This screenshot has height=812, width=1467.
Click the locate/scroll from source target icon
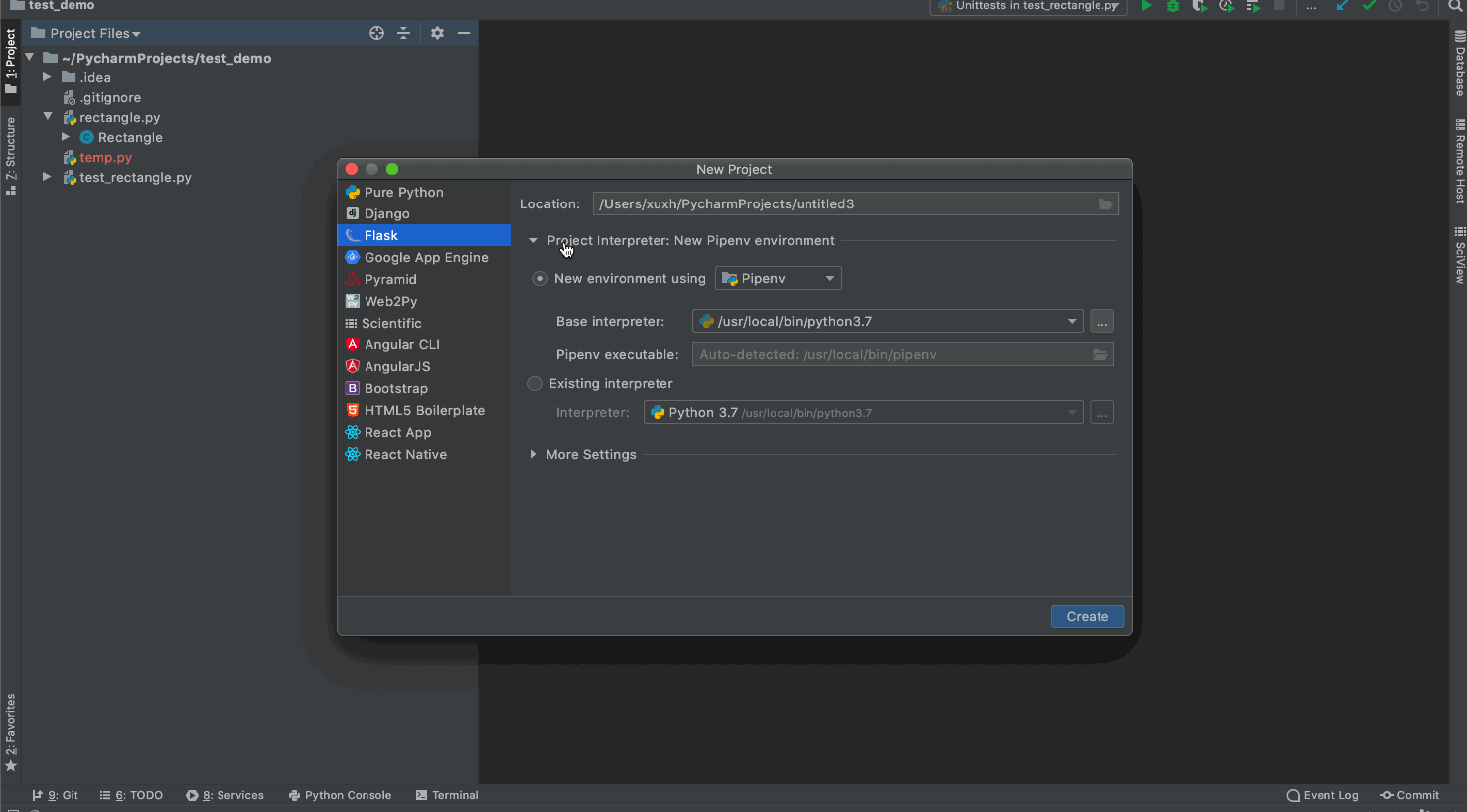pyautogui.click(x=376, y=33)
